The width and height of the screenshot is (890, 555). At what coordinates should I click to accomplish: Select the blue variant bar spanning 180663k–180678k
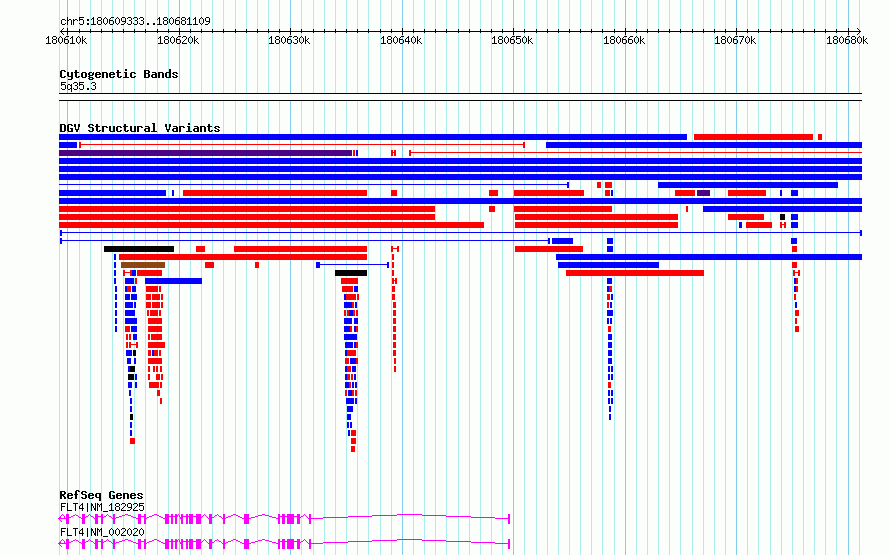pyautogui.click(x=748, y=185)
